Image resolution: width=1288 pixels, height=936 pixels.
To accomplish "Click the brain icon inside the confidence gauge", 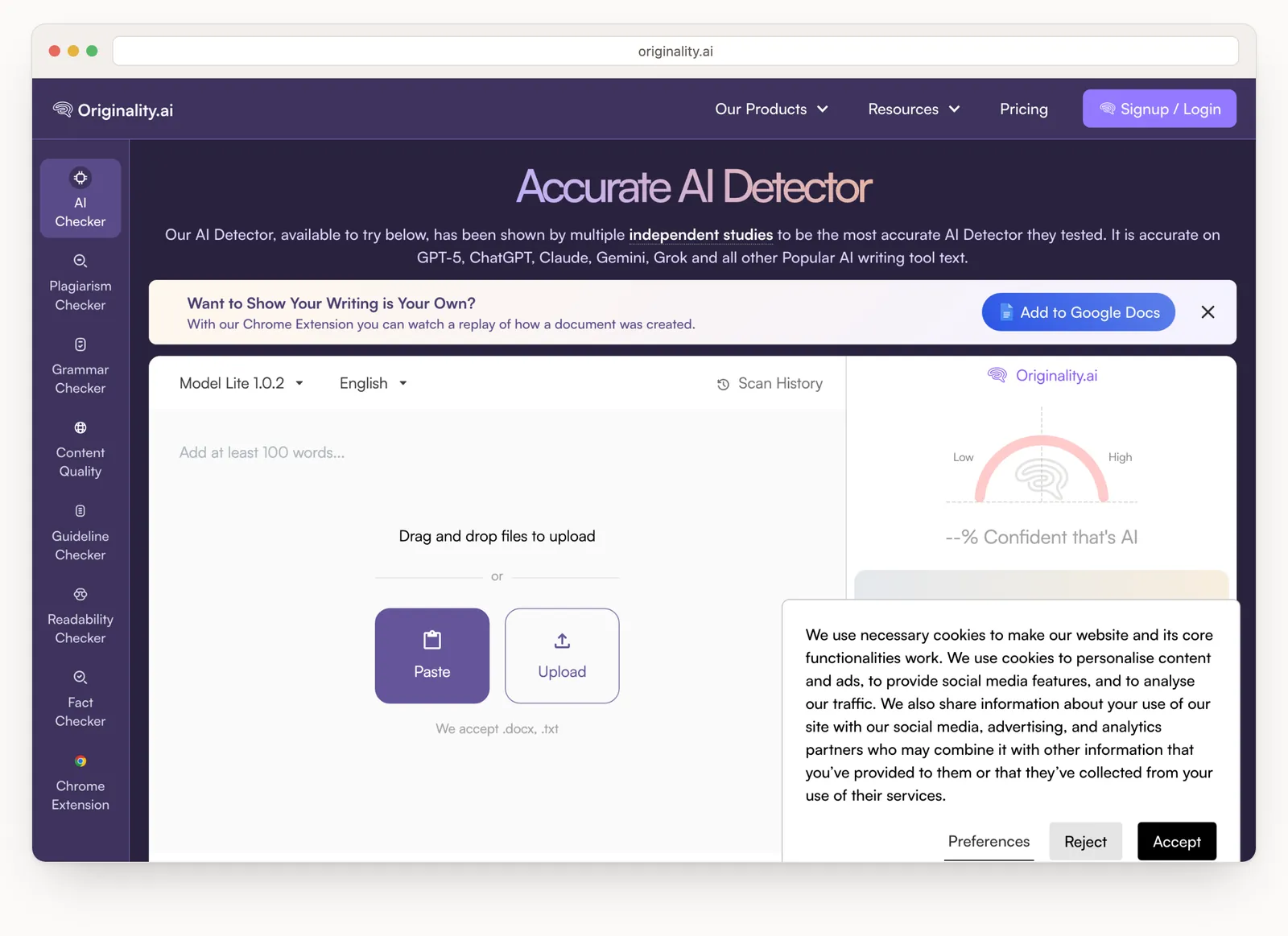I will pos(1042,480).
